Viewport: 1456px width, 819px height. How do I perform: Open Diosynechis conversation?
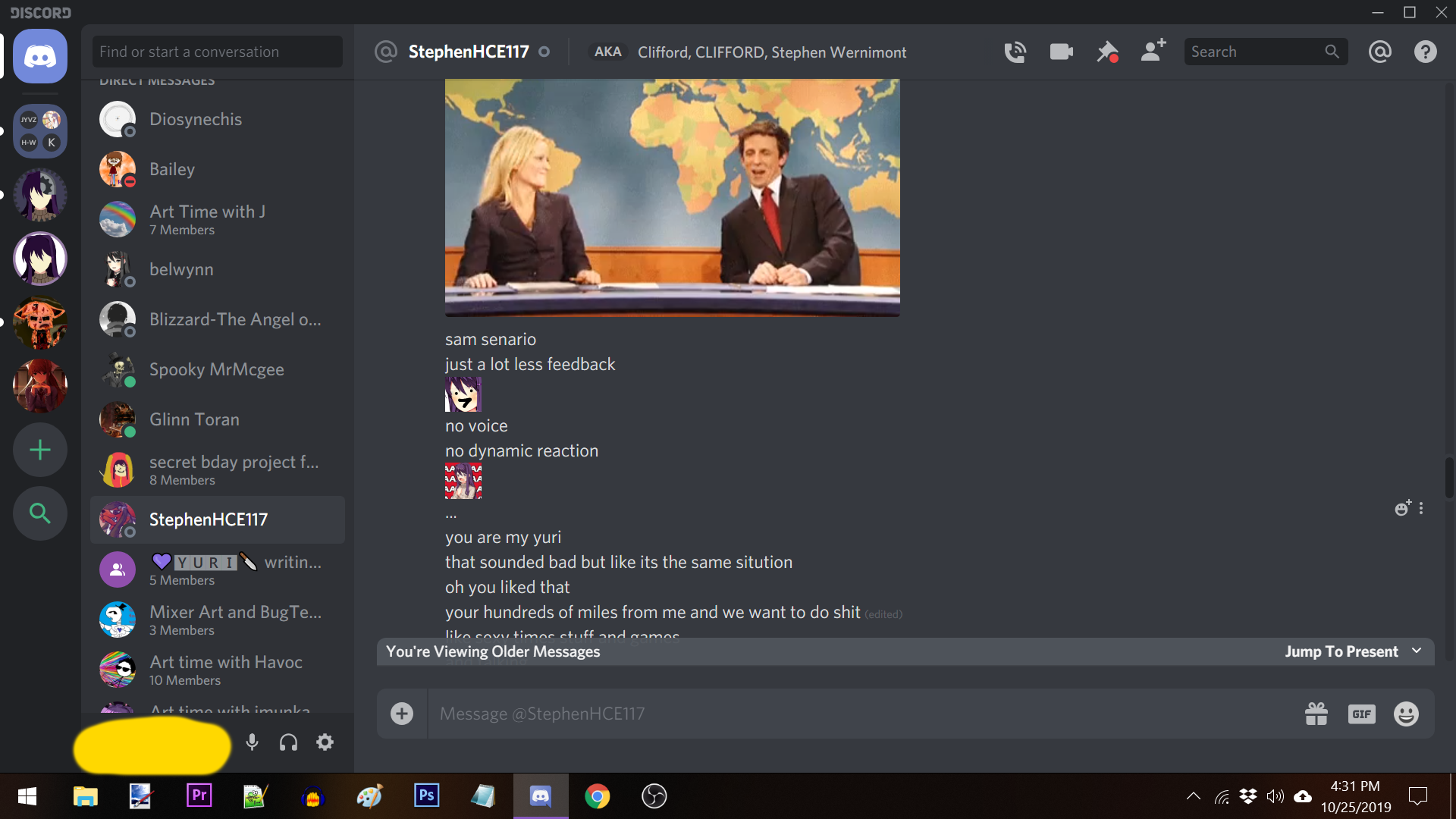point(218,119)
